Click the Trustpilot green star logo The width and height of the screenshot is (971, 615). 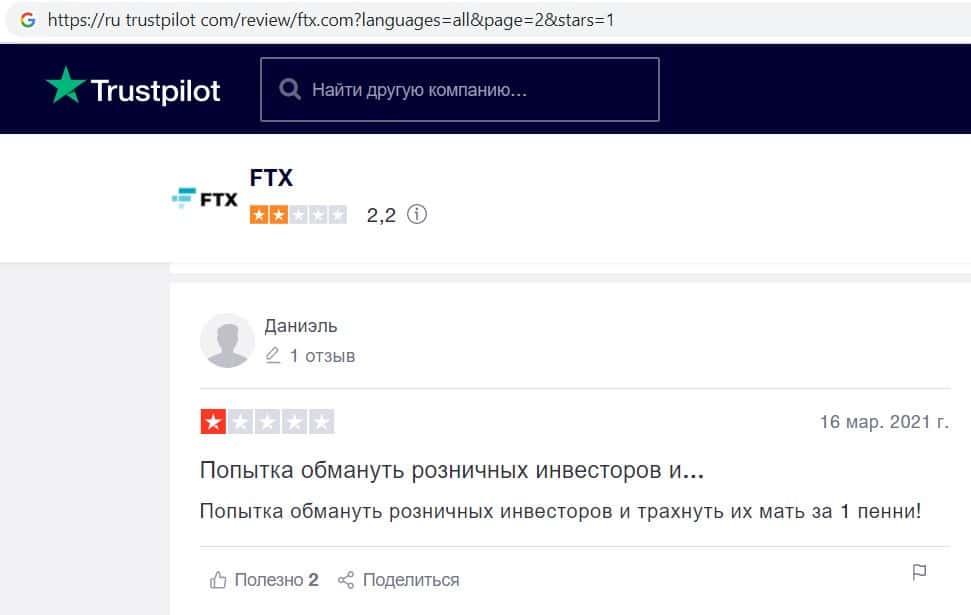(x=65, y=87)
